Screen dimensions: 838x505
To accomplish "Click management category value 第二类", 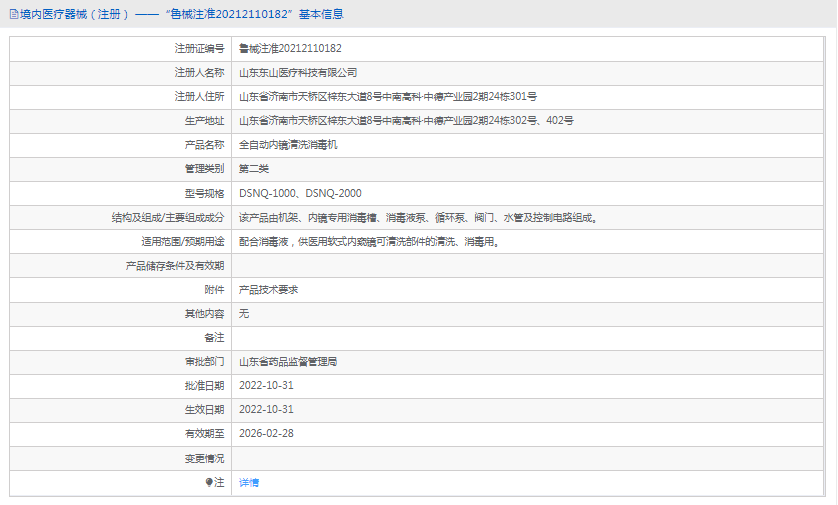I will click(254, 169).
